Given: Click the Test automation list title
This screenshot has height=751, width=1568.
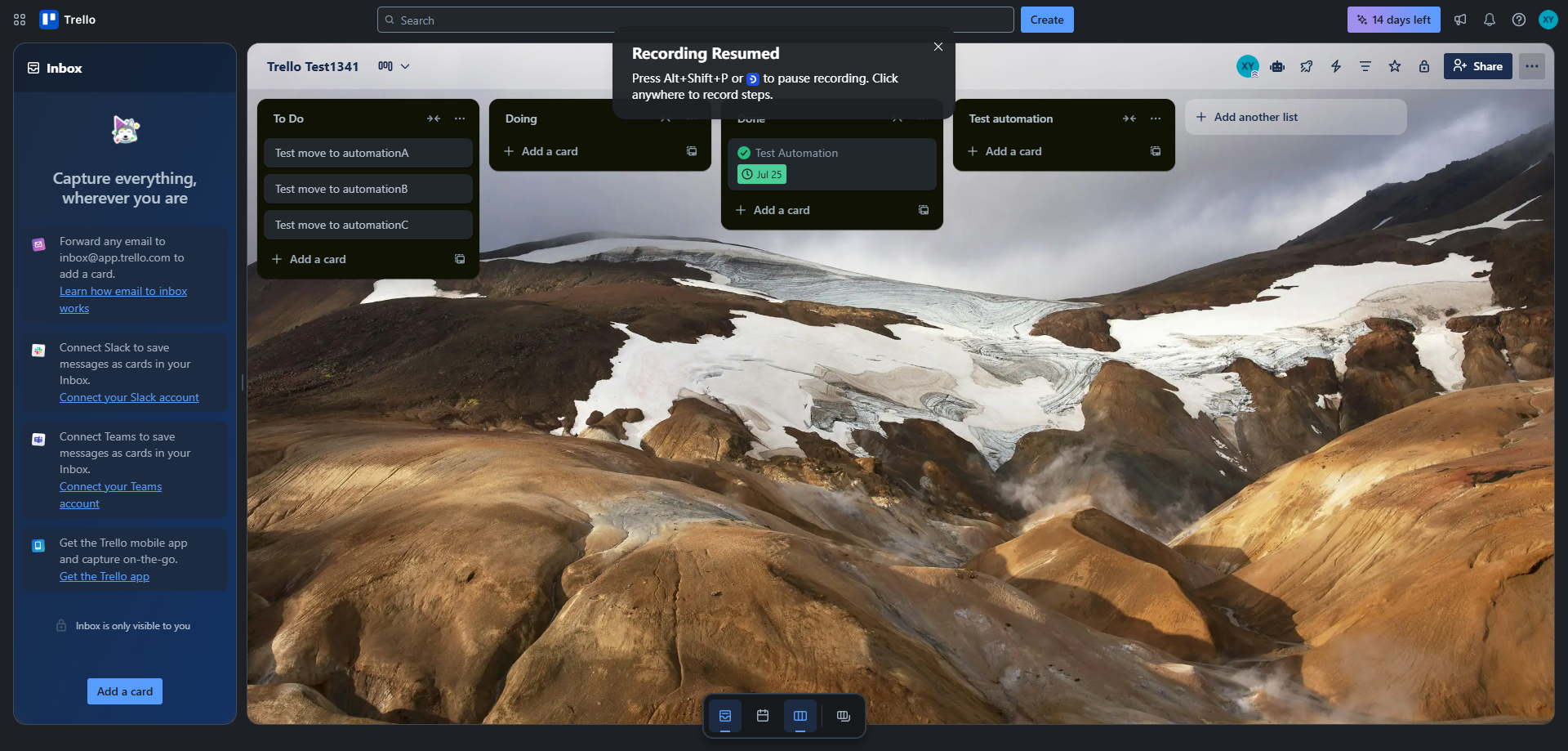Looking at the screenshot, I should pos(1011,118).
